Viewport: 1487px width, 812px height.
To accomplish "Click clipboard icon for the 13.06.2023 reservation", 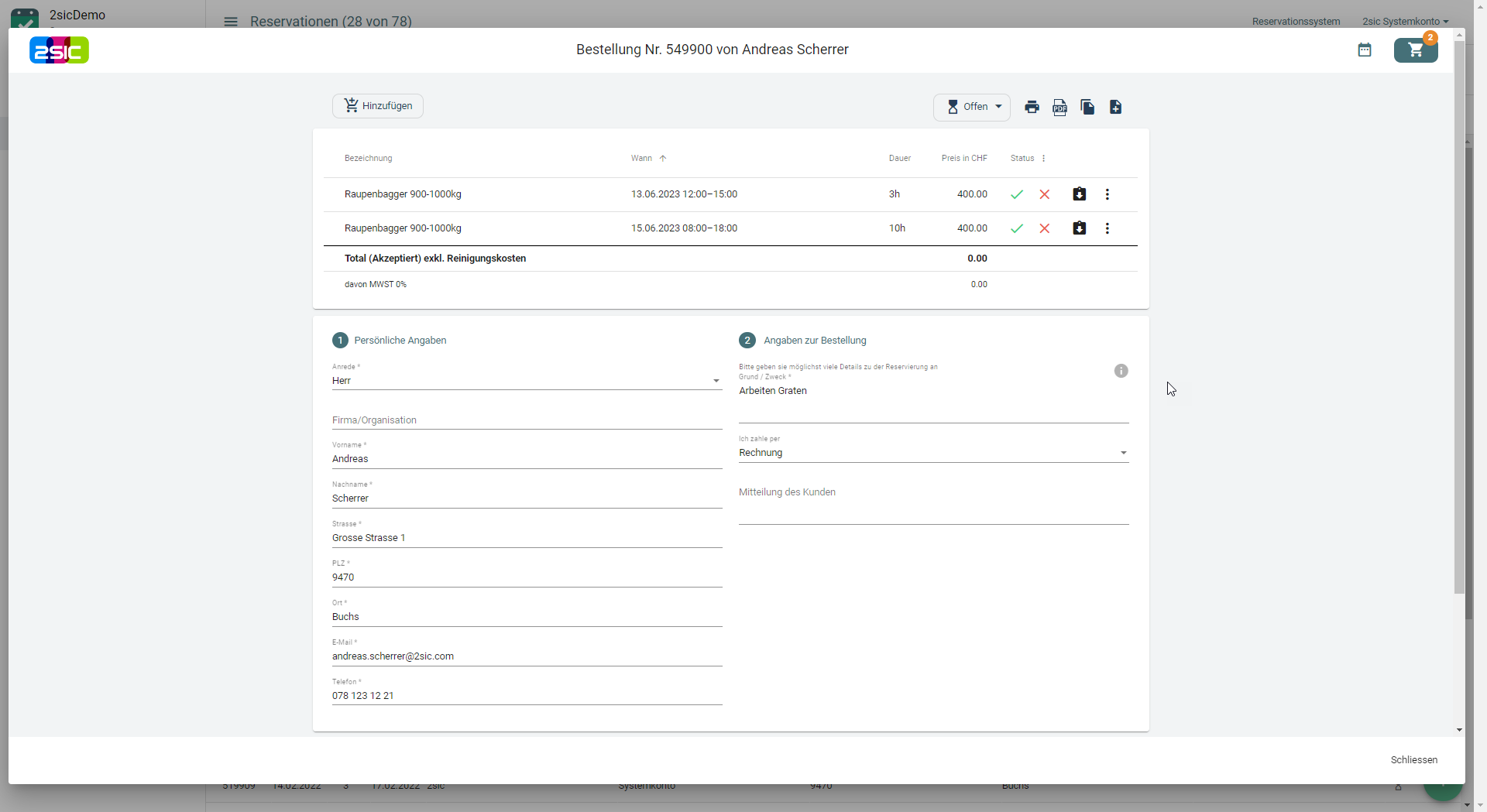I will (x=1079, y=194).
